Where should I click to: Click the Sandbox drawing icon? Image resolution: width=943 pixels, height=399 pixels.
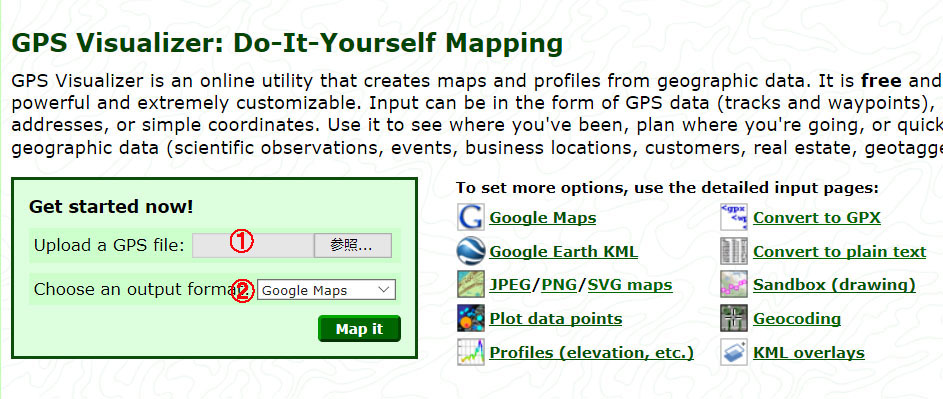pos(734,285)
